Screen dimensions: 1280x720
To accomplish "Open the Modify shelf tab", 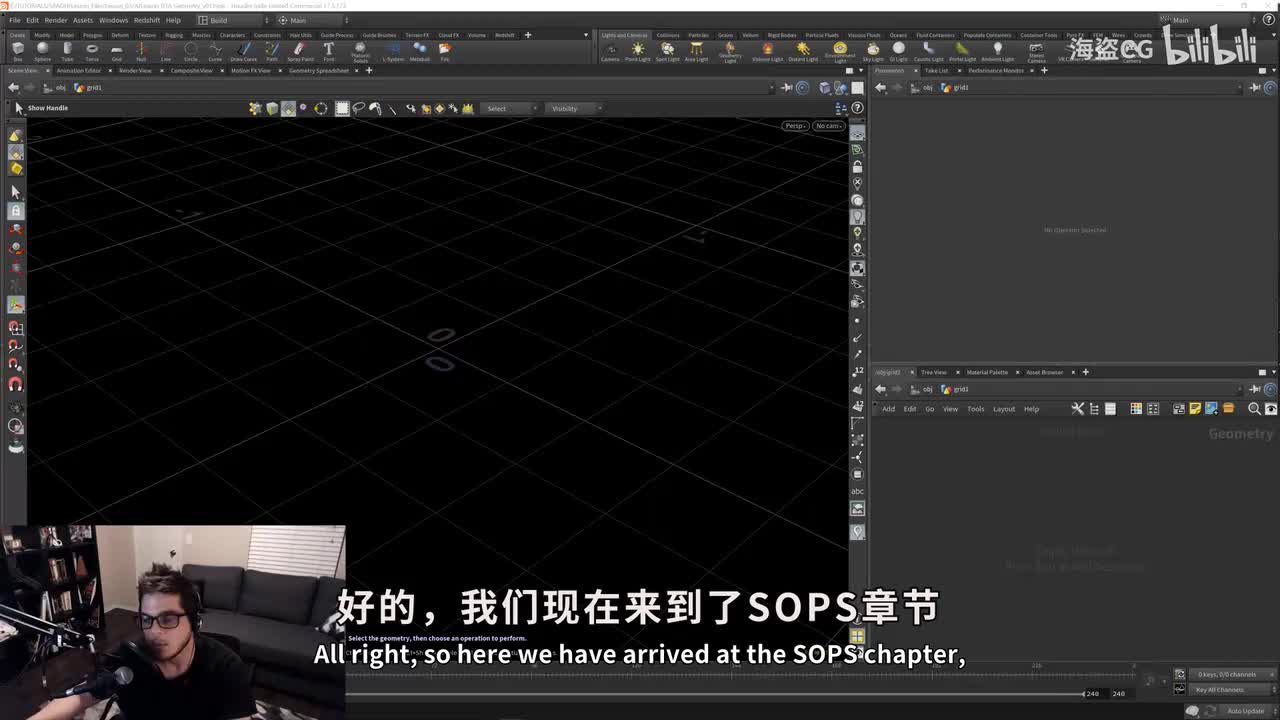I will [x=42, y=35].
